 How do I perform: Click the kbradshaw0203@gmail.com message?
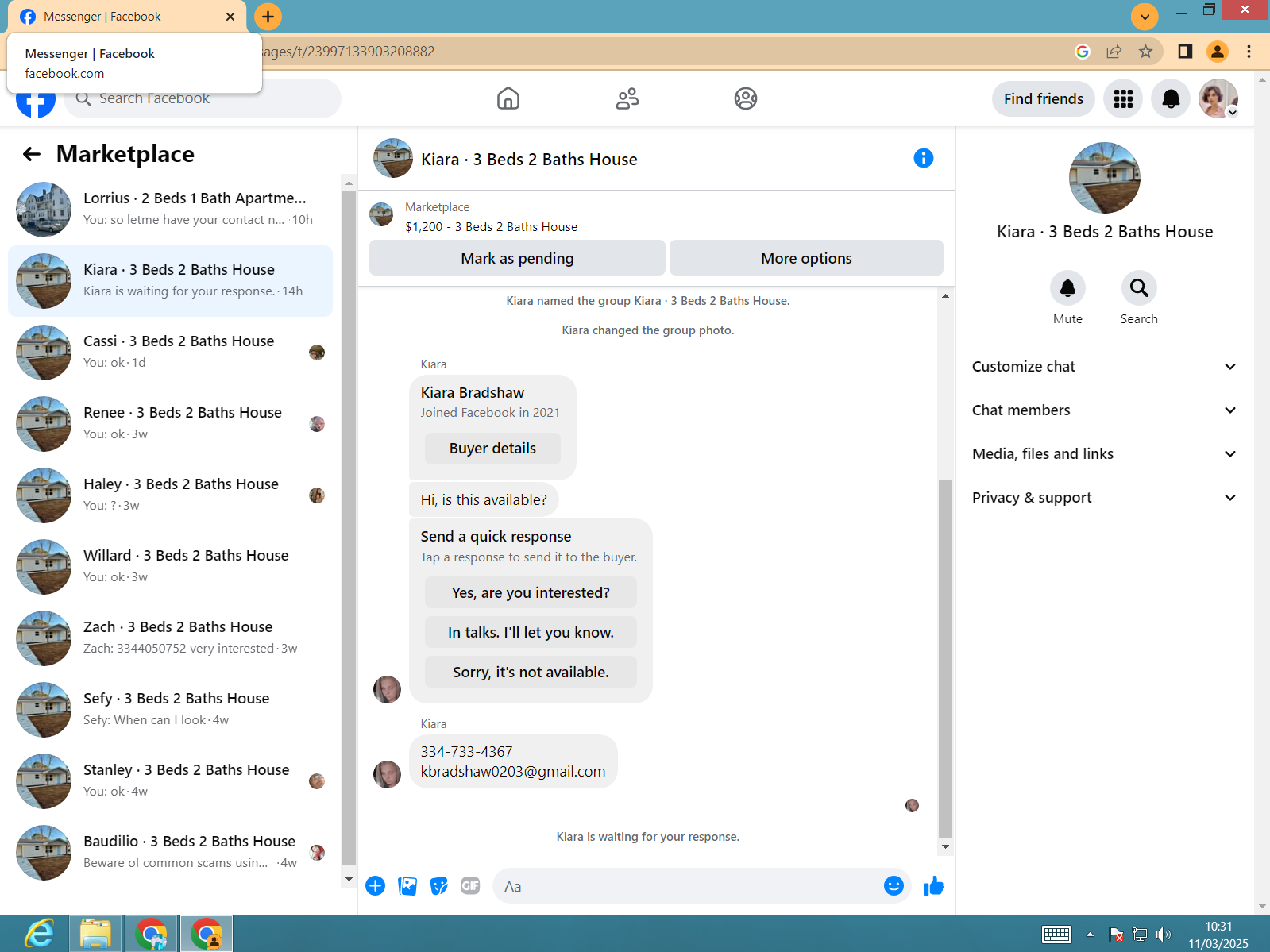(x=512, y=772)
